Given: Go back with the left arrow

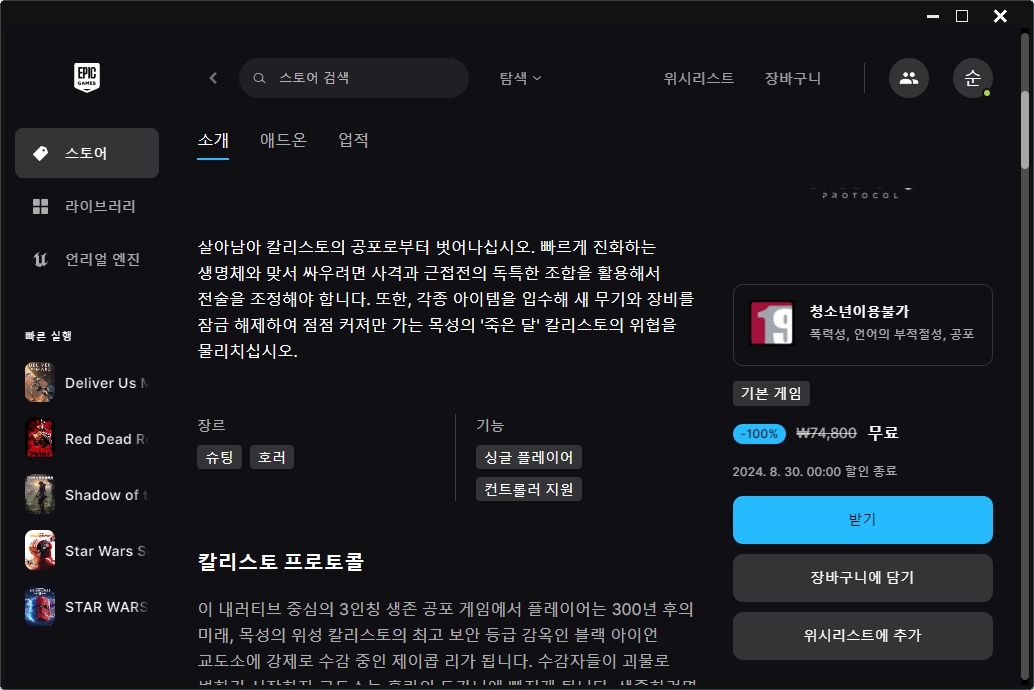Looking at the screenshot, I should [213, 78].
